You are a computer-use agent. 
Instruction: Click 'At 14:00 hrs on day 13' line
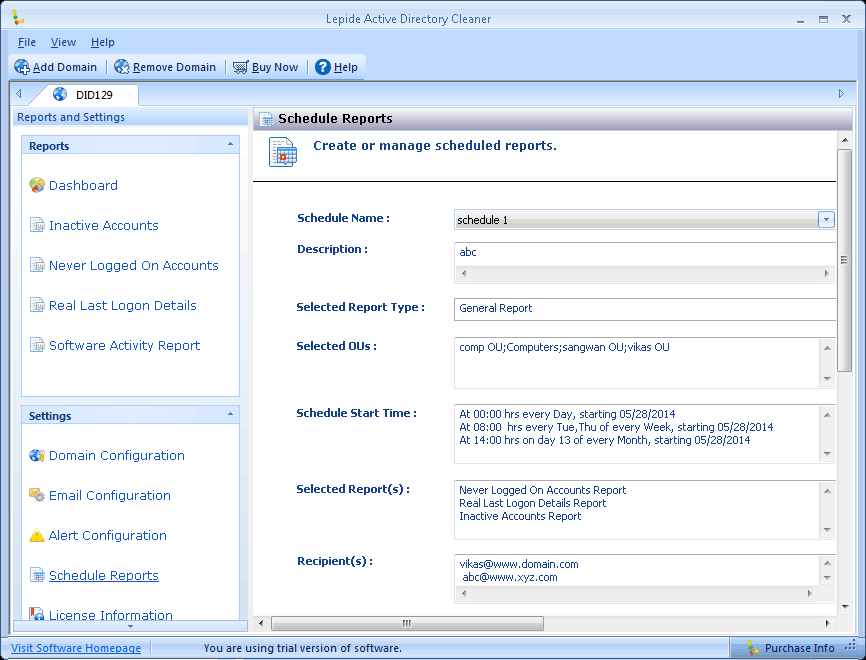605,440
